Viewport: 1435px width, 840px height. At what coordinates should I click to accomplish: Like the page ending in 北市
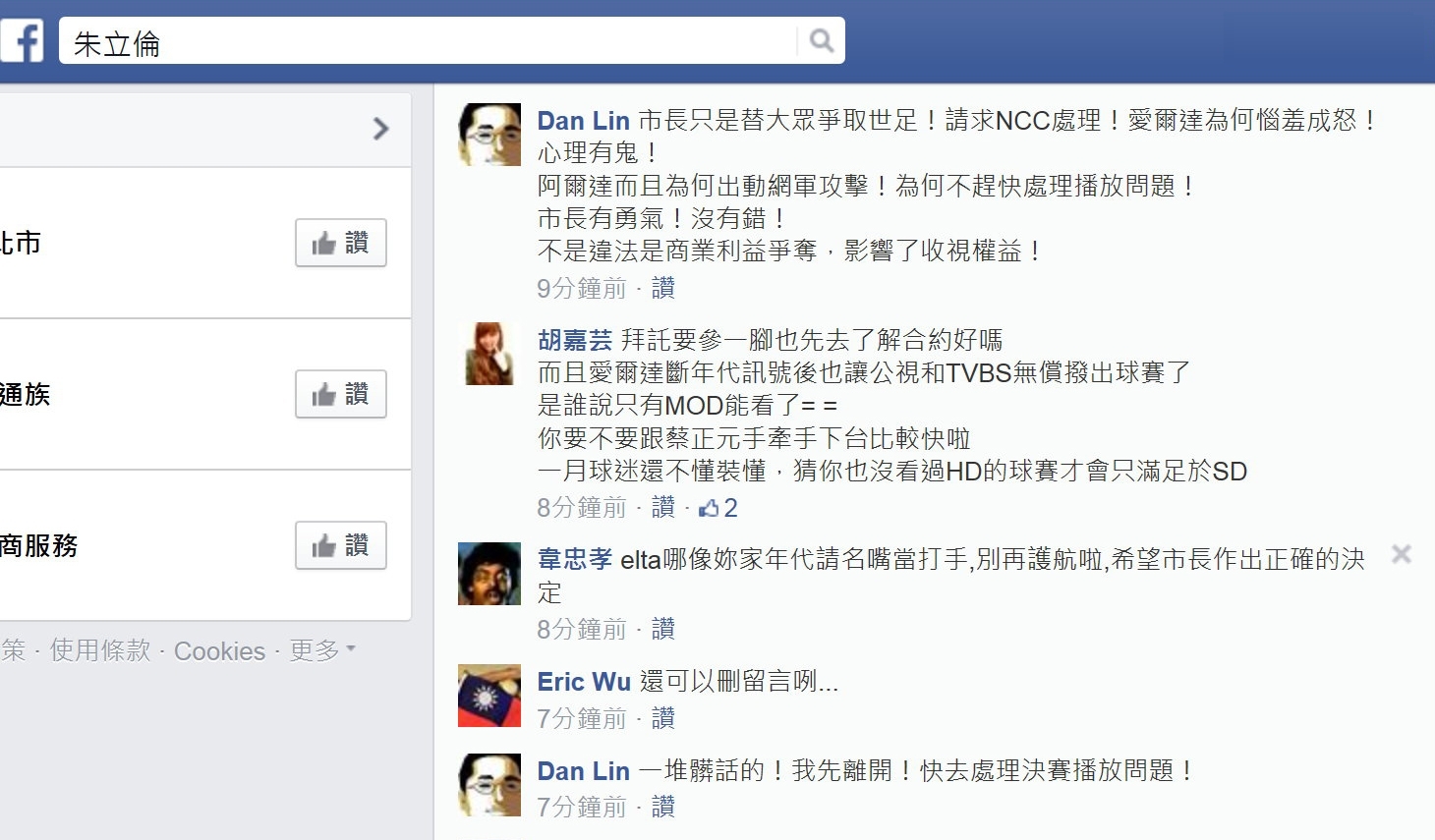point(341,243)
